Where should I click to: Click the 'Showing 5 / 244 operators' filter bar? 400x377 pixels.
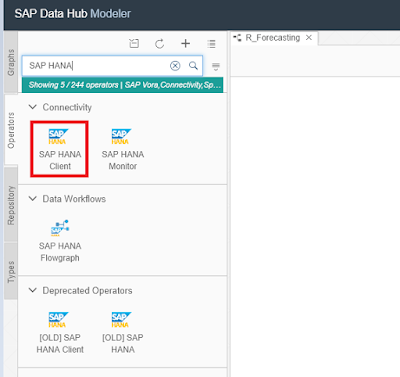pos(122,85)
